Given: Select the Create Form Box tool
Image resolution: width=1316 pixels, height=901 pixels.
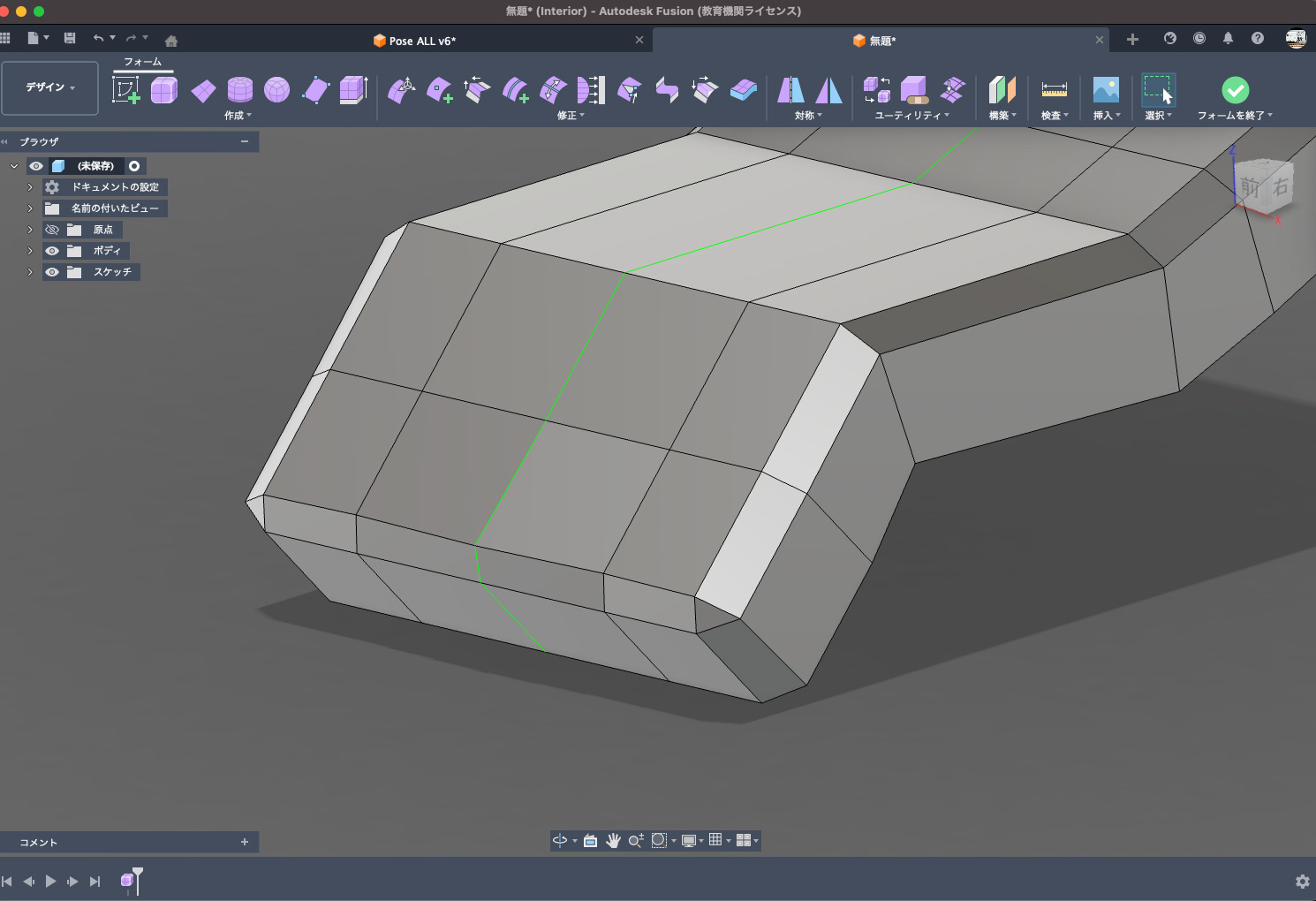Looking at the screenshot, I should pyautogui.click(x=164, y=90).
